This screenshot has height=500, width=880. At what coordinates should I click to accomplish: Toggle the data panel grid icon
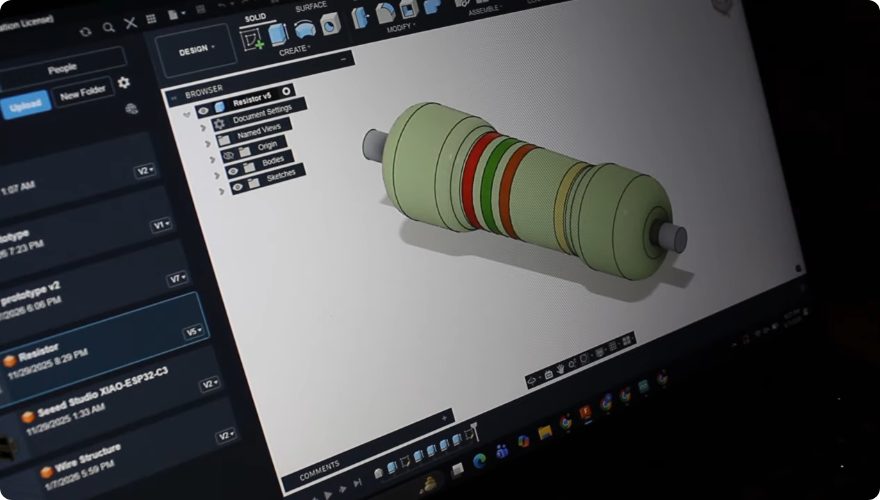click(151, 19)
